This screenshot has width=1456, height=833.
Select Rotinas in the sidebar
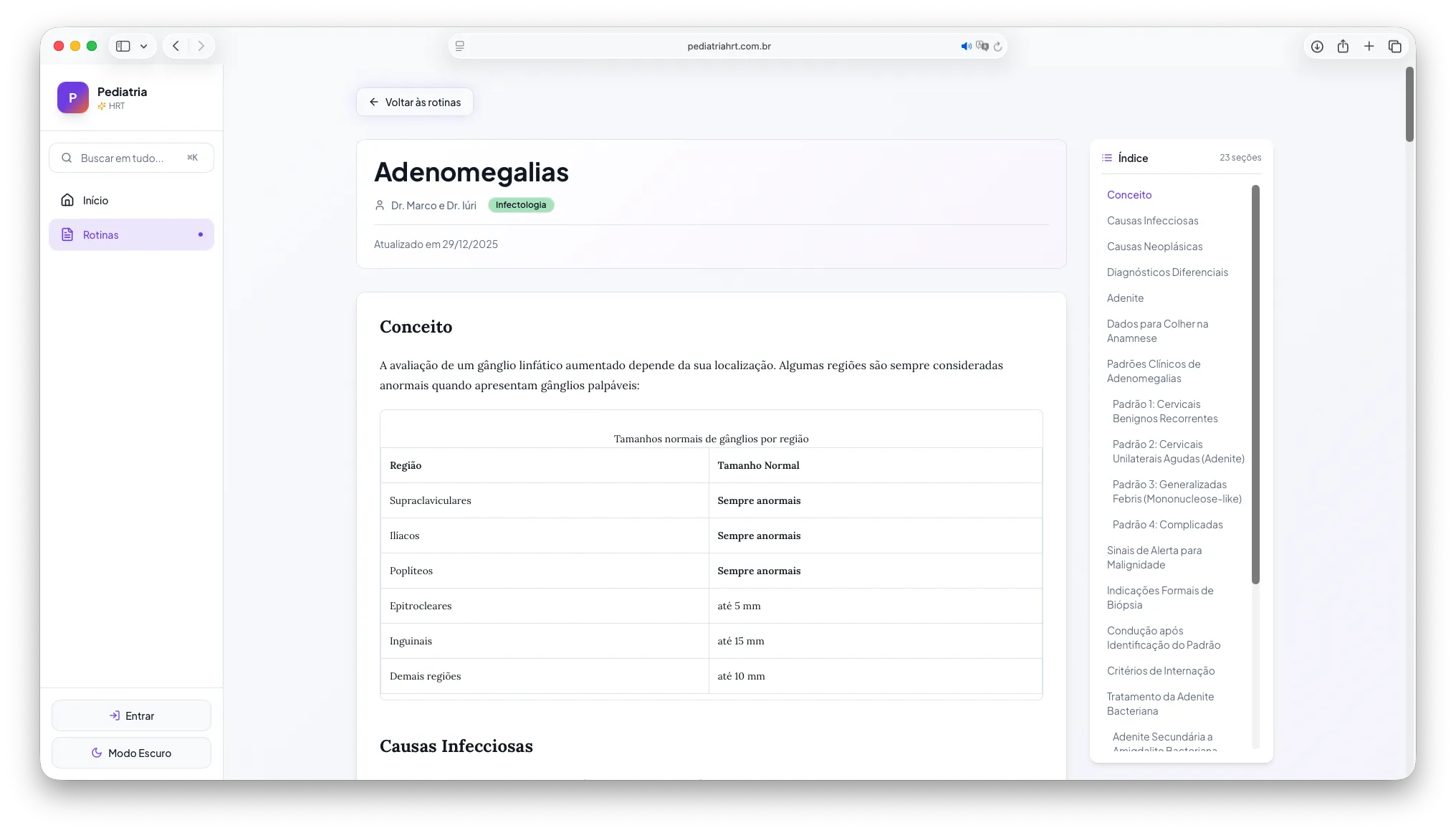(x=100, y=234)
